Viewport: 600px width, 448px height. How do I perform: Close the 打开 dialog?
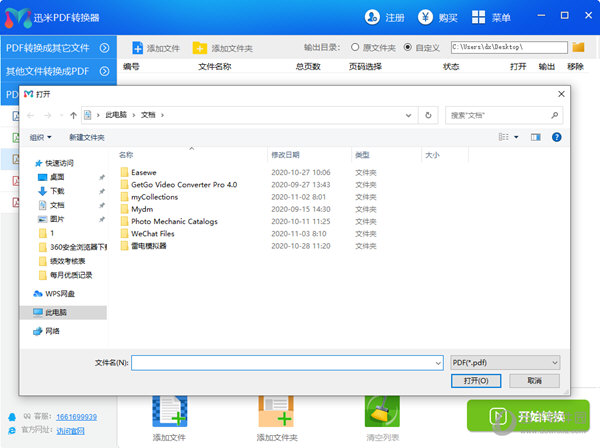coord(561,94)
